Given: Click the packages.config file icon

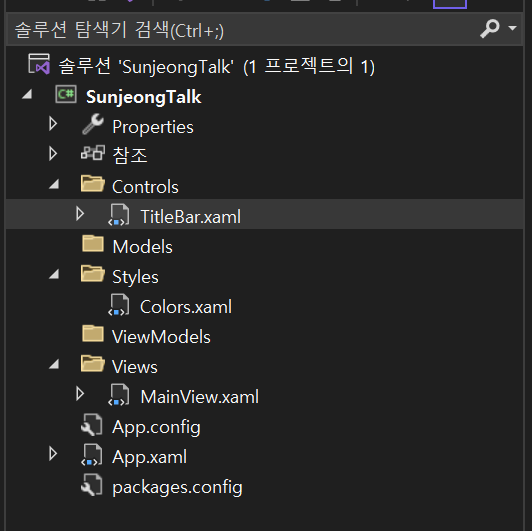Looking at the screenshot, I should (x=92, y=485).
